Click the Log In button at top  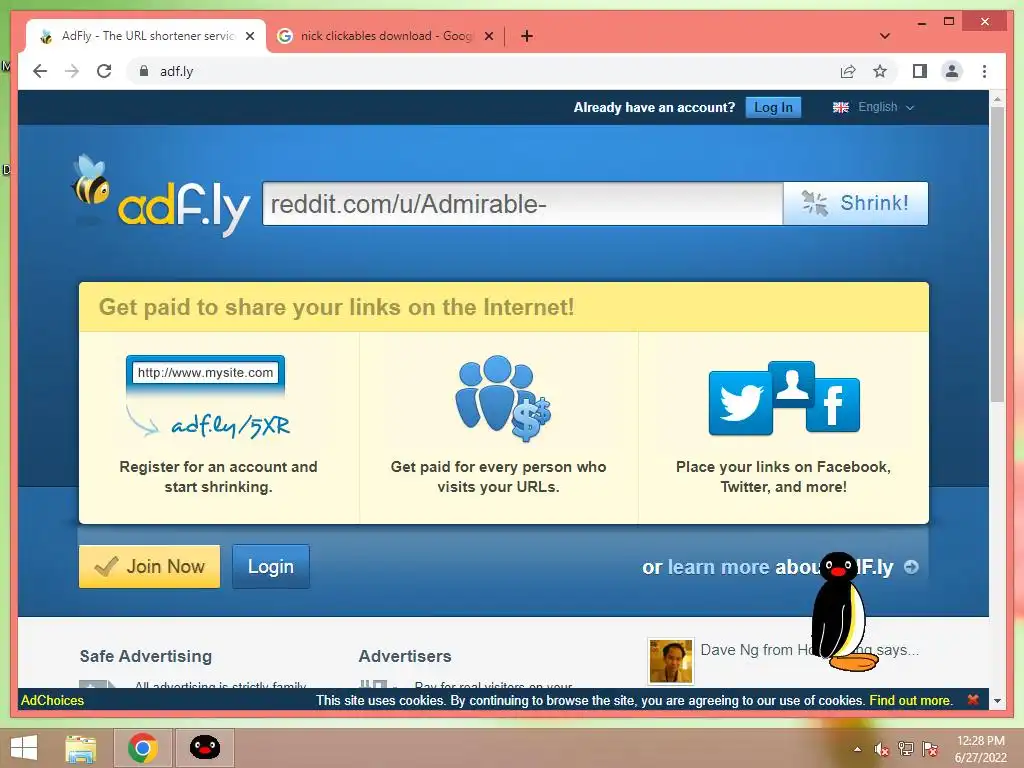tap(773, 107)
